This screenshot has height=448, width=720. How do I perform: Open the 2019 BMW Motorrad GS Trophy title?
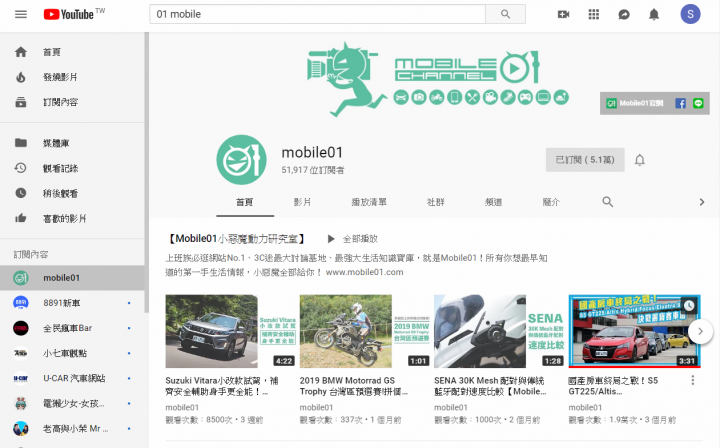coord(354,386)
